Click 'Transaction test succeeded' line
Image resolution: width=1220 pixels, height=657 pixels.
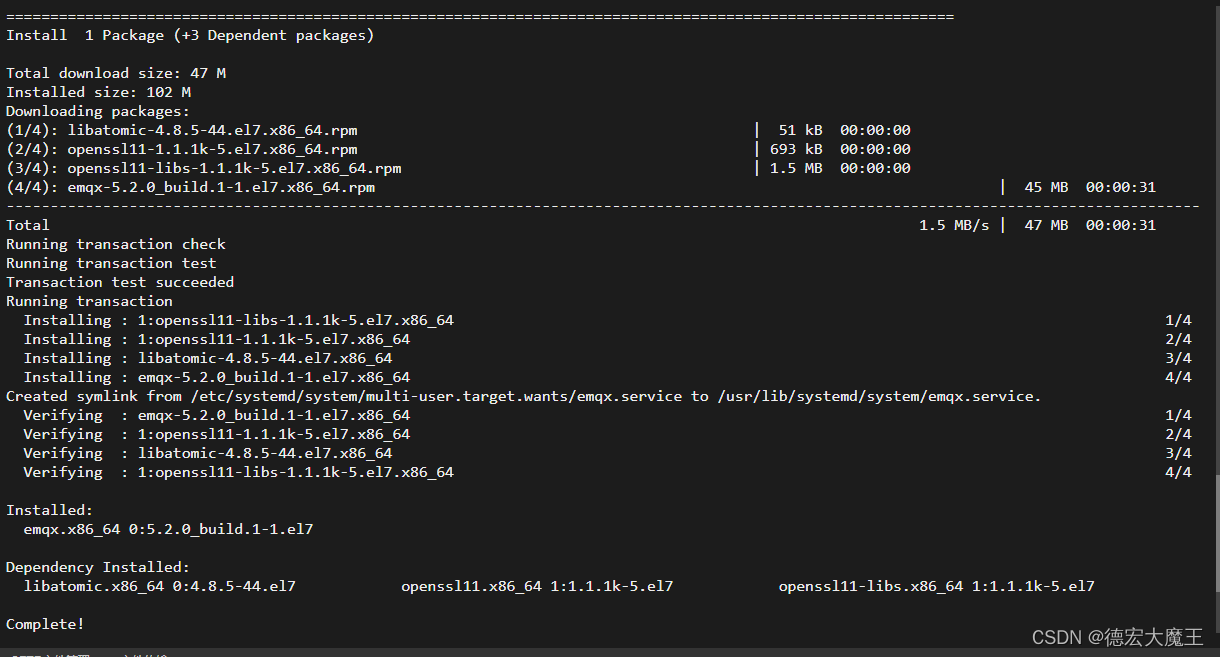click(120, 282)
